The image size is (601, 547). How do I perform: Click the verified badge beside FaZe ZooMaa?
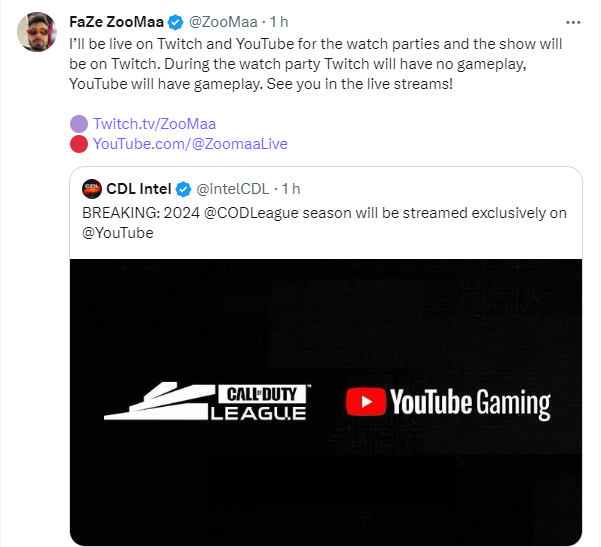coord(175,20)
